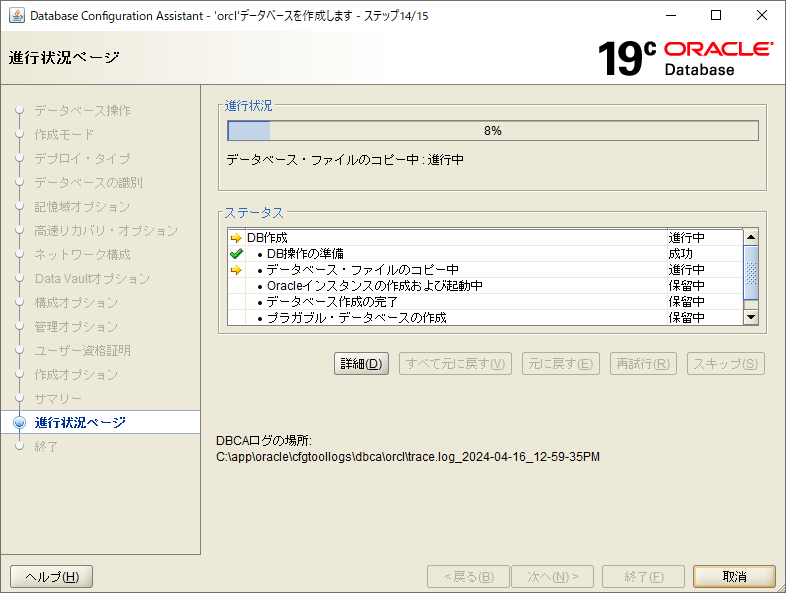786x593 pixels.
Task: Select データベース作成の完了 row
Action: pyautogui.click(x=485, y=302)
